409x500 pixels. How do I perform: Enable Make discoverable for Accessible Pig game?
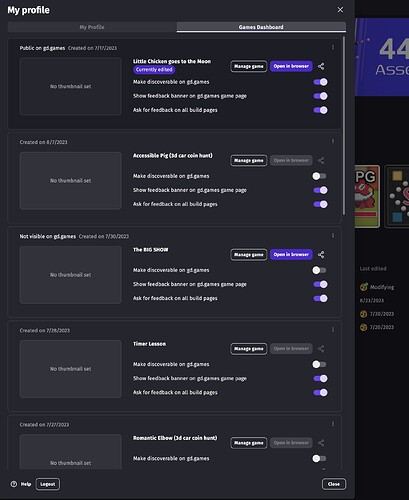click(x=319, y=176)
